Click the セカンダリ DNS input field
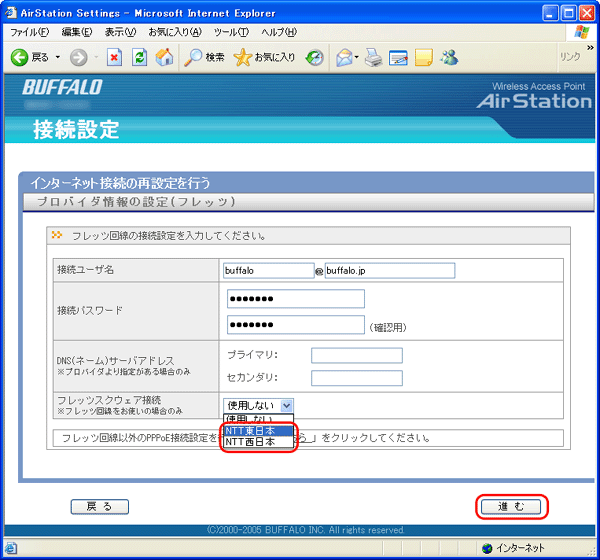600x560 pixels. [x=357, y=378]
